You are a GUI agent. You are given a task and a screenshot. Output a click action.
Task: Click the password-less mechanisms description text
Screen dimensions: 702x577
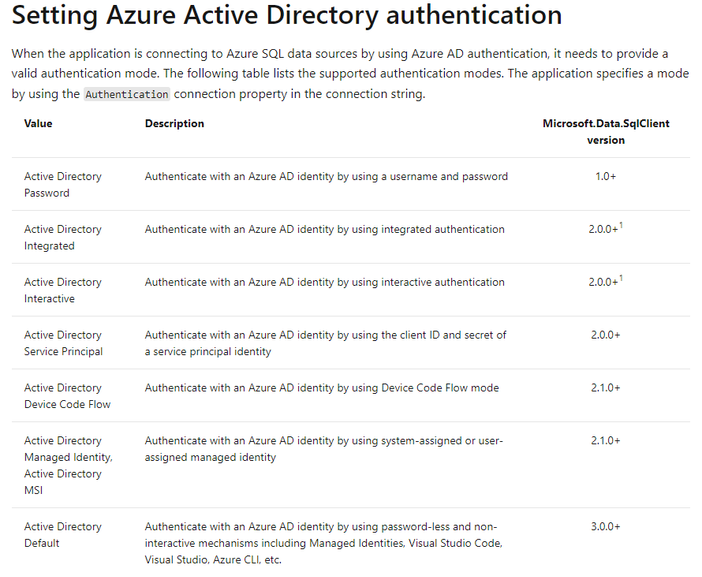click(x=323, y=543)
